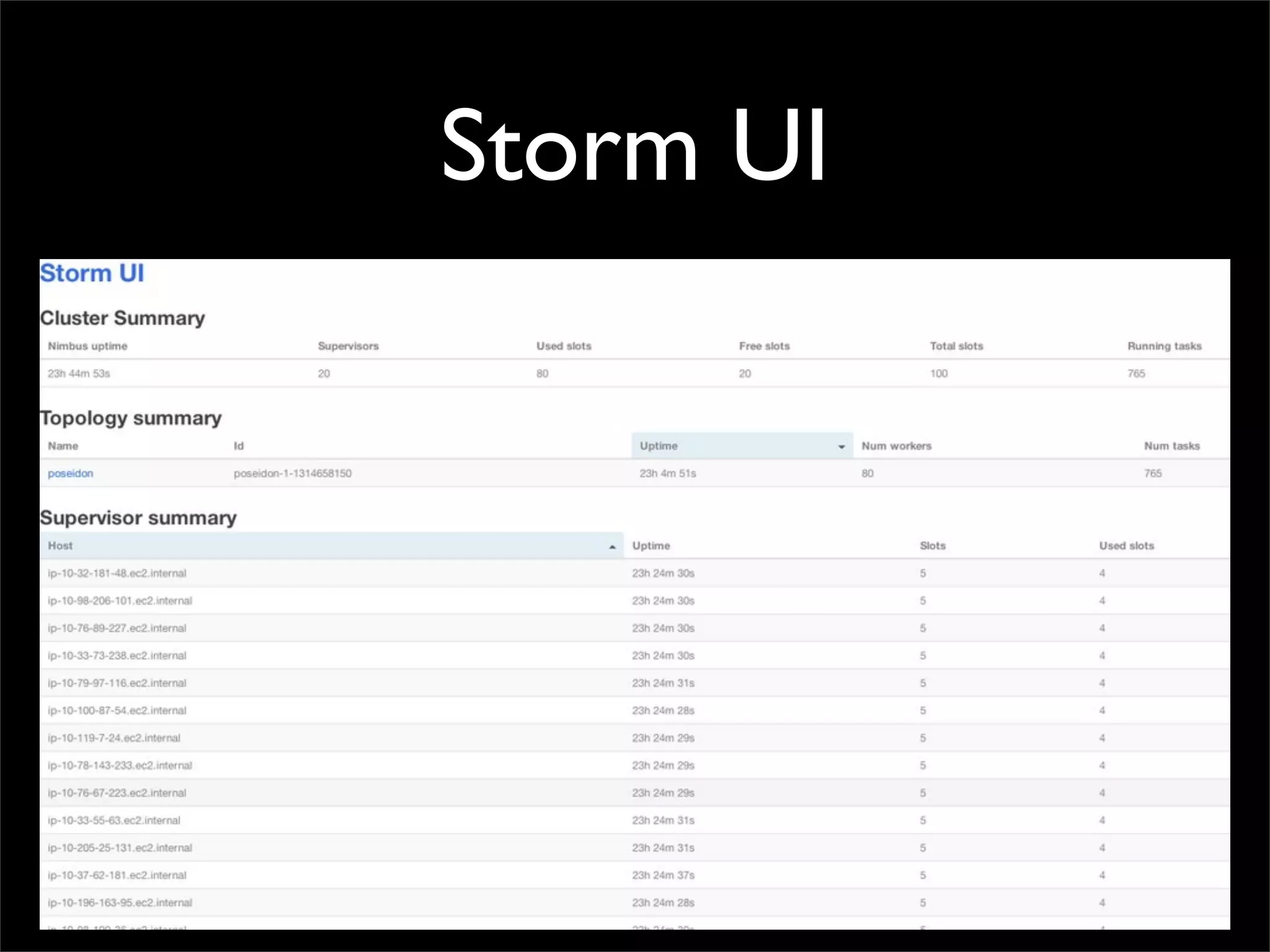Select the Nimbus uptime value 23h 44m 53s
Screen dimensions: 1270x952
[79, 374]
